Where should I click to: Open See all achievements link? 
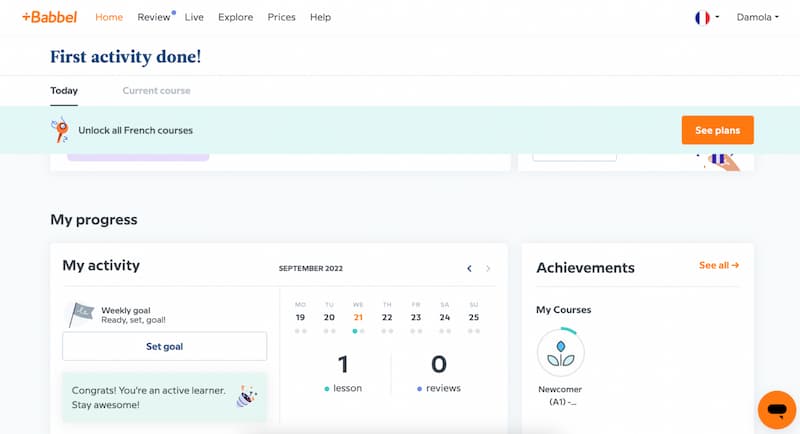719,265
